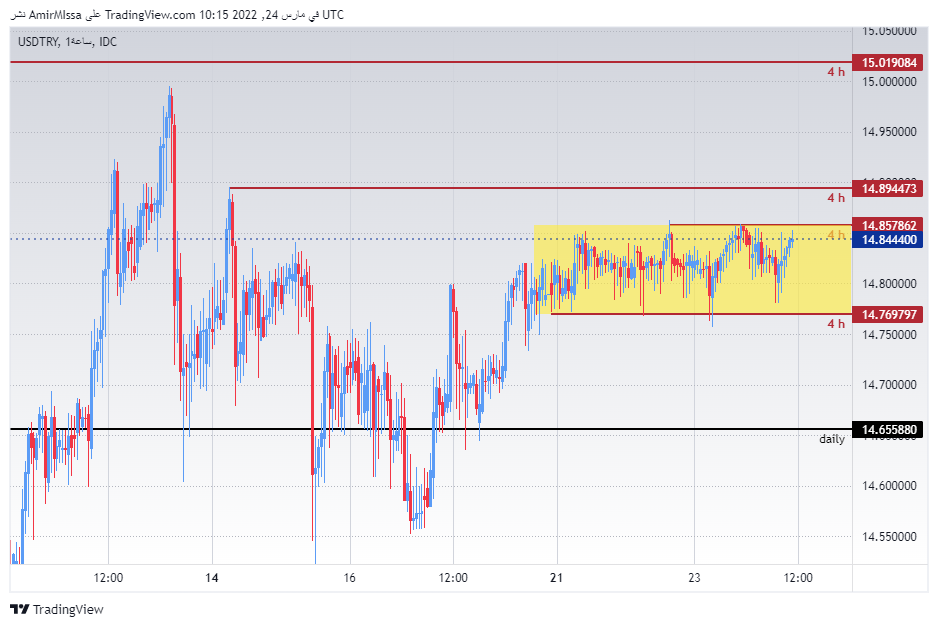Screen dimensions: 938x627
Task: Click the 15.019084 resistance price label
Action: (x=888, y=62)
